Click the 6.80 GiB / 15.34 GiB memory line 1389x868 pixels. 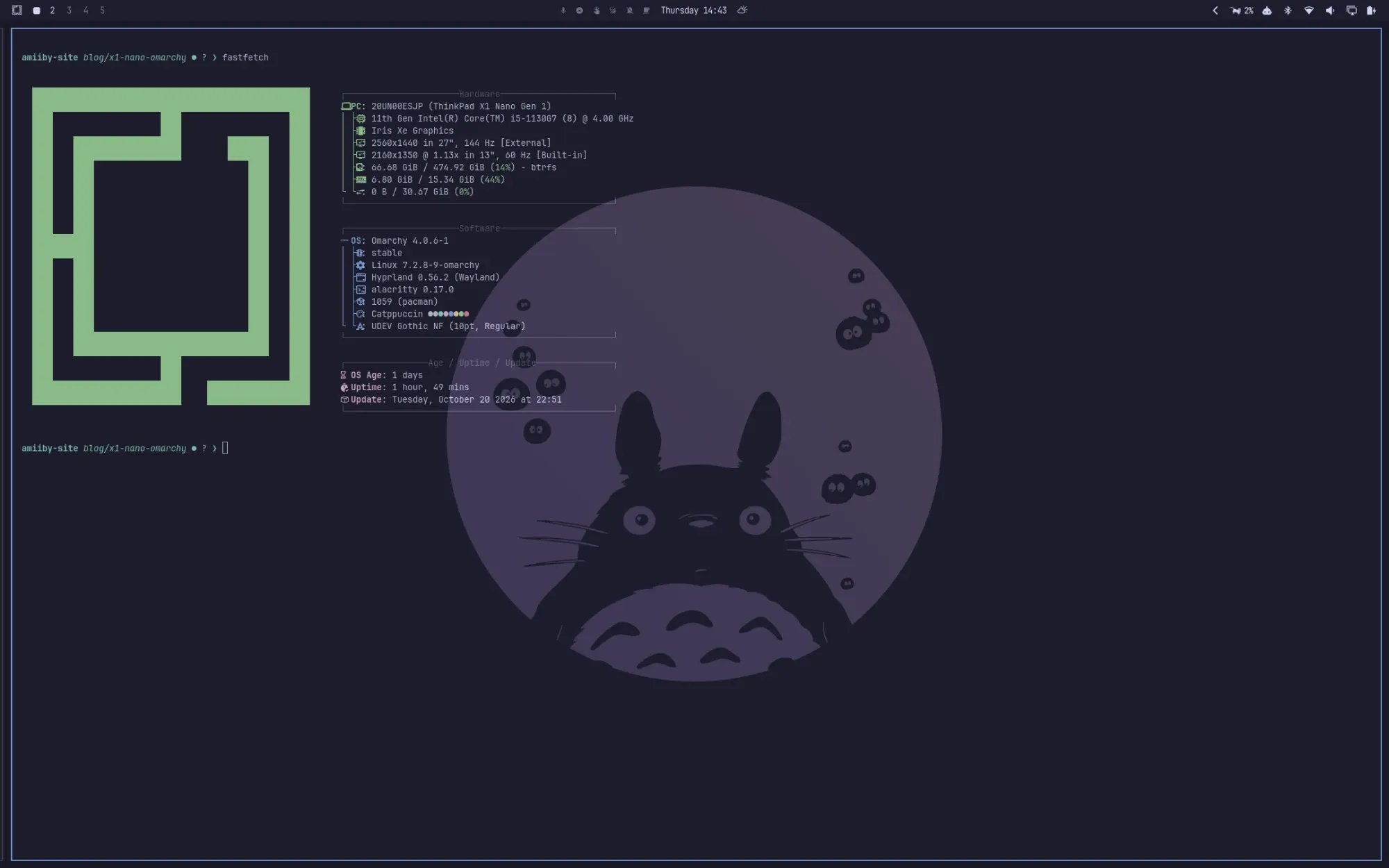pyautogui.click(x=430, y=179)
